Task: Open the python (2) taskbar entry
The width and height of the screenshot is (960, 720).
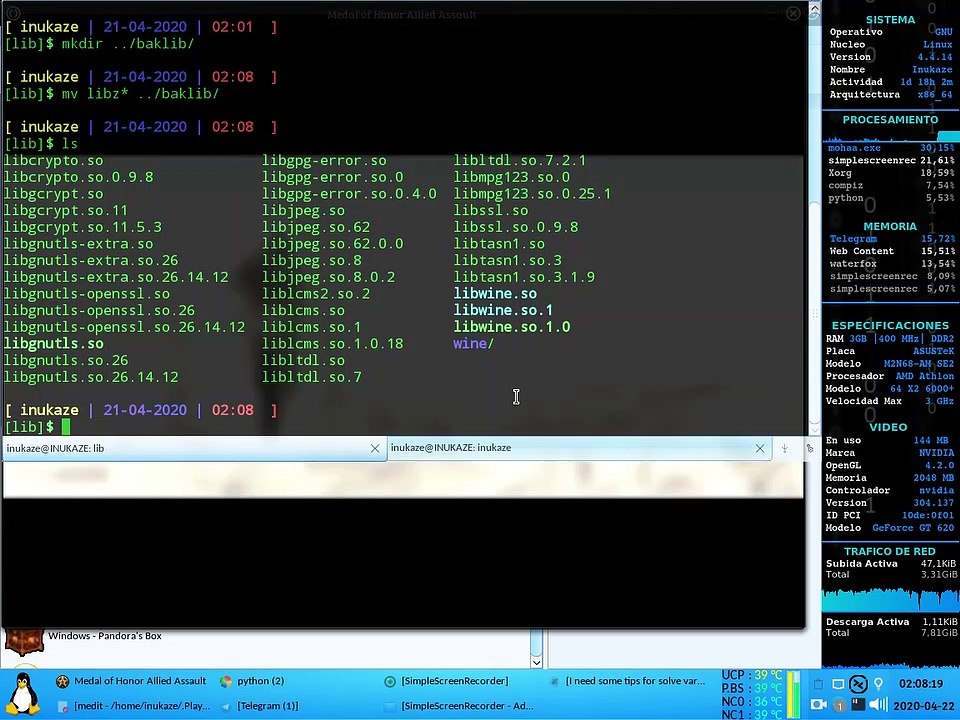Action: coord(252,681)
